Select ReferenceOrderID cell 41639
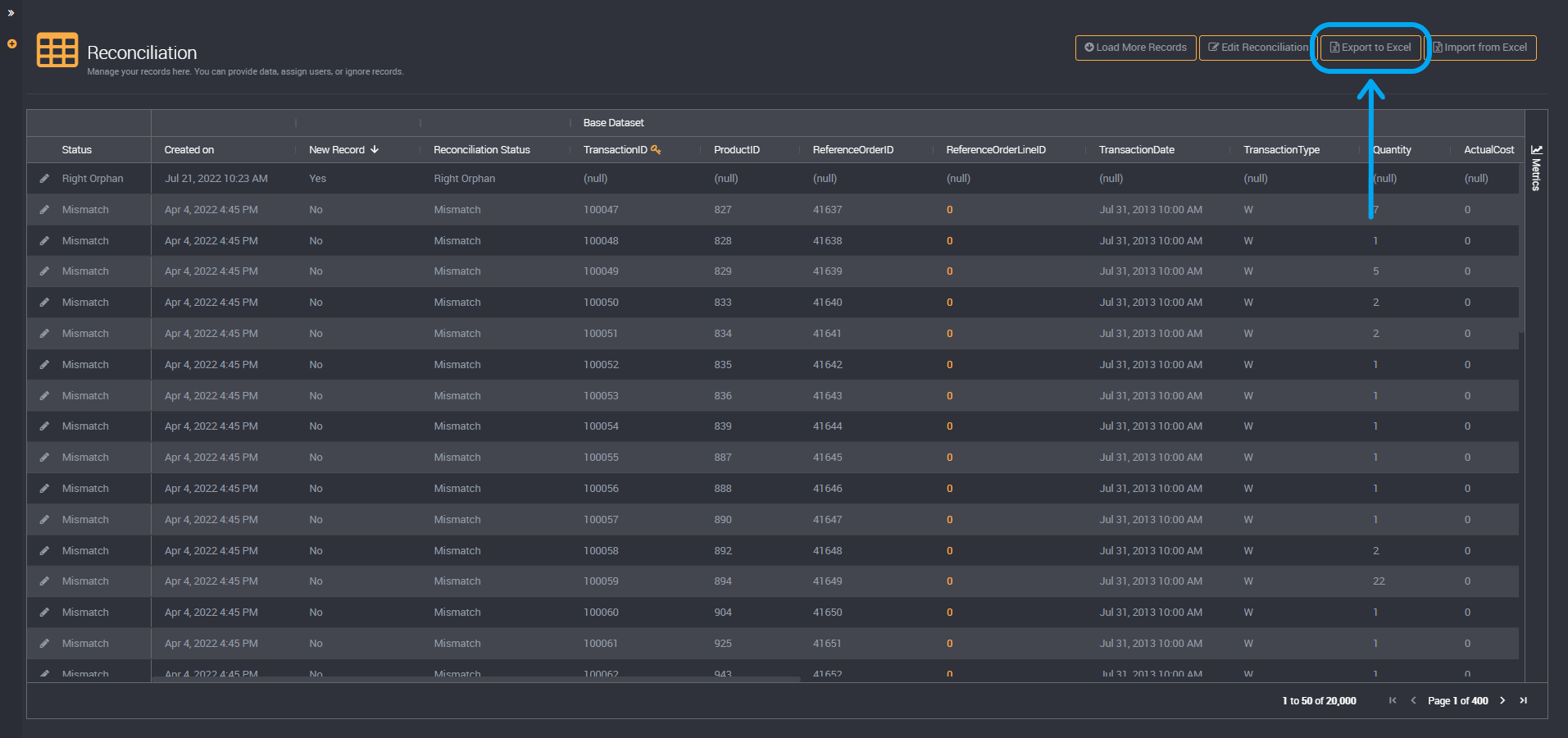 tap(827, 271)
